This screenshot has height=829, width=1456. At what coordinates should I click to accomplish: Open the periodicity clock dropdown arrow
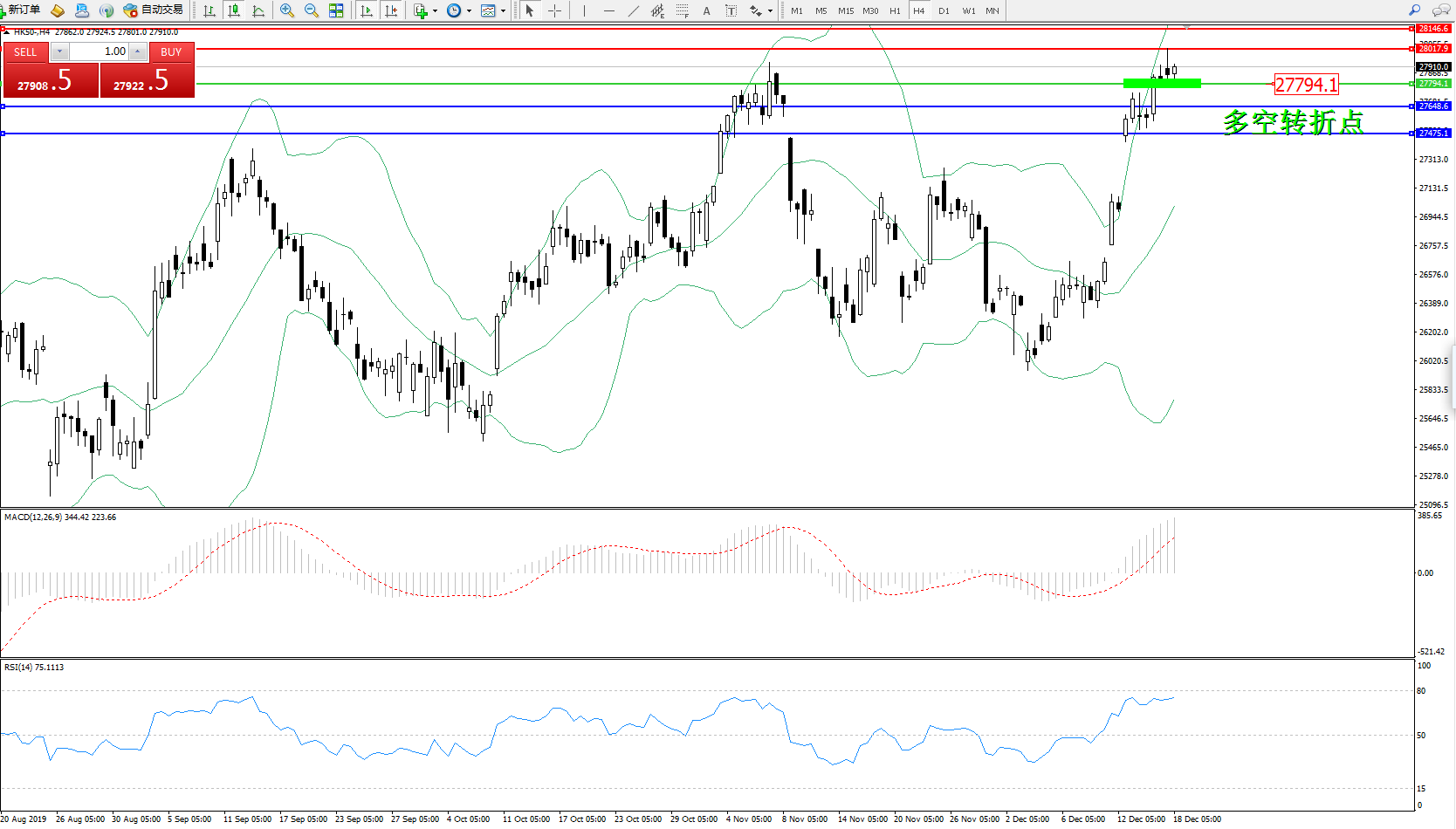[x=469, y=11]
